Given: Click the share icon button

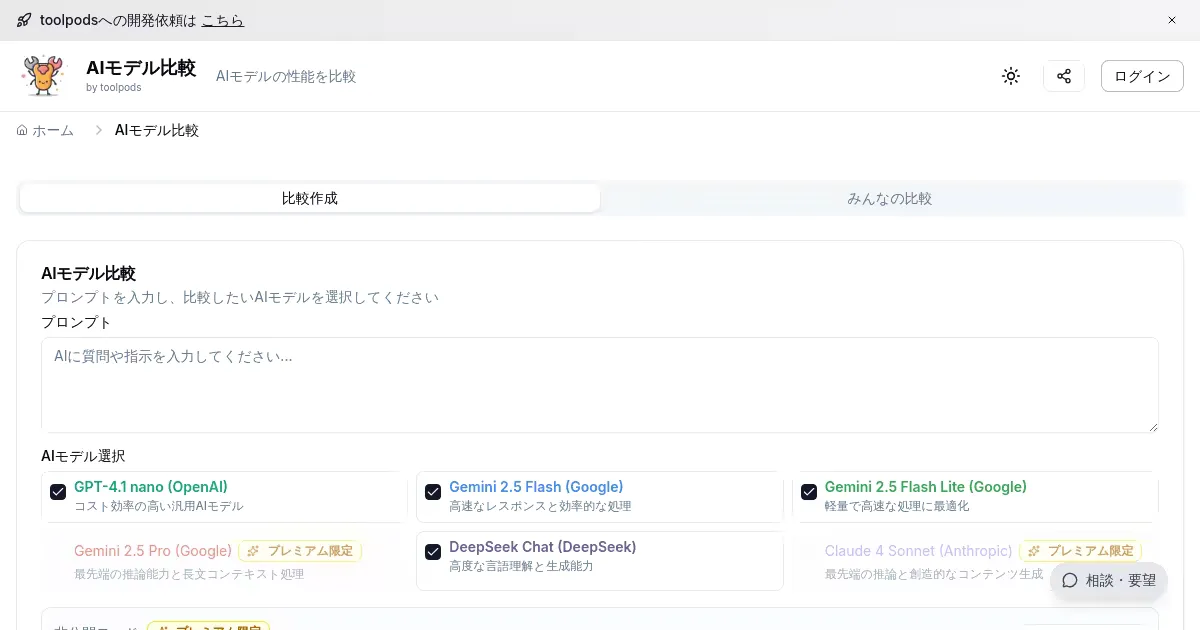Looking at the screenshot, I should [1064, 76].
